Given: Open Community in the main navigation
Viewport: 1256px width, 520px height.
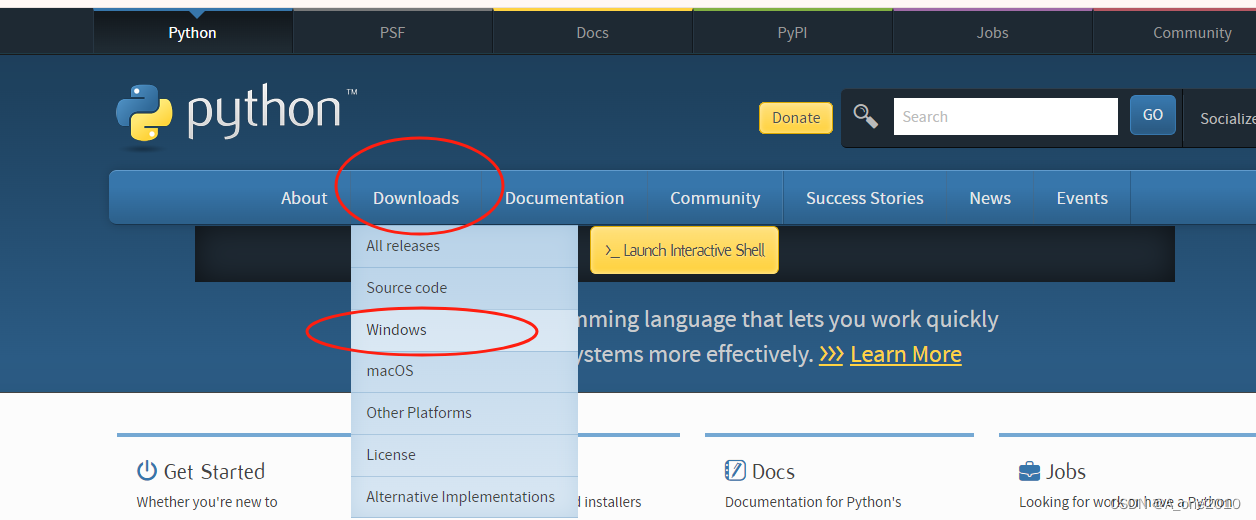Looking at the screenshot, I should pos(715,198).
